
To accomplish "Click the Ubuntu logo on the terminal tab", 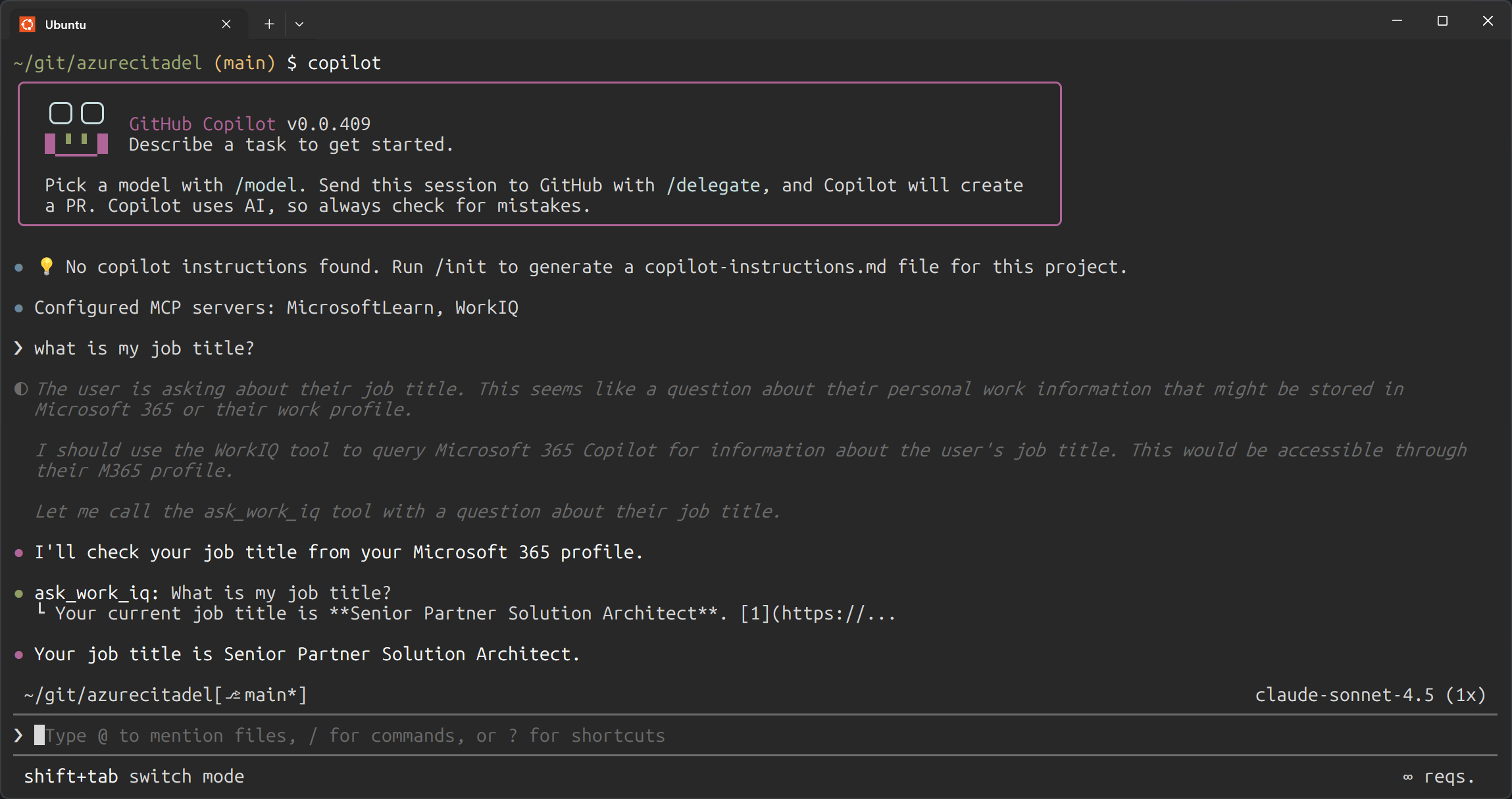I will tap(28, 24).
